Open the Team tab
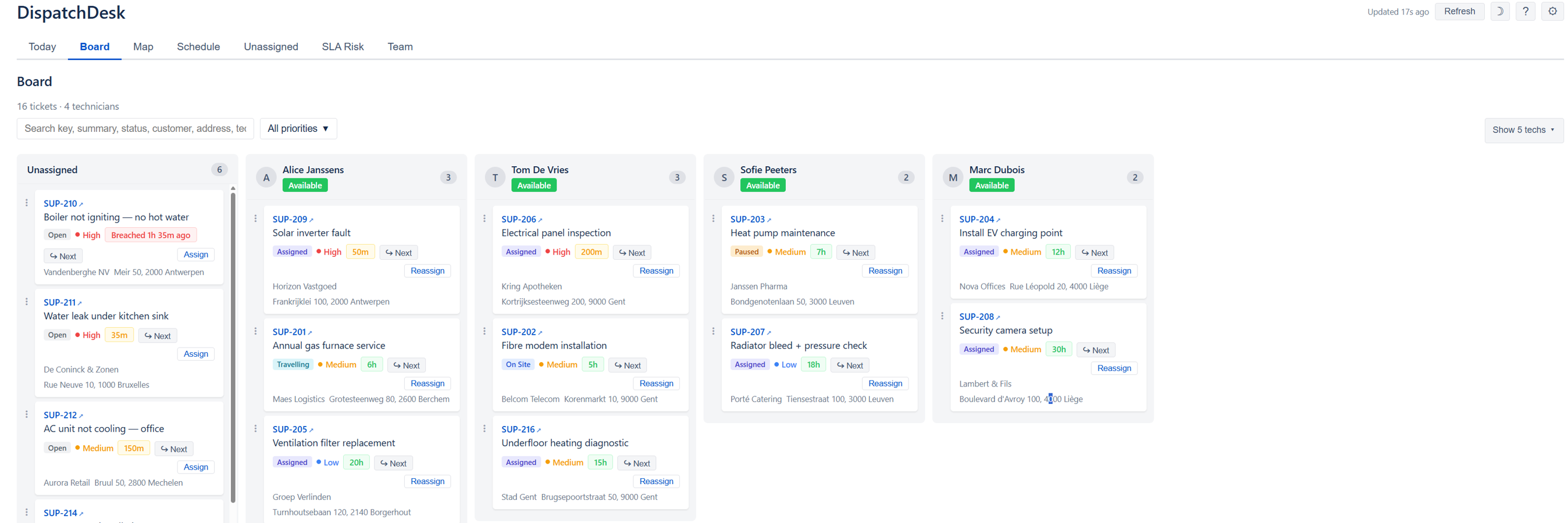 click(400, 47)
